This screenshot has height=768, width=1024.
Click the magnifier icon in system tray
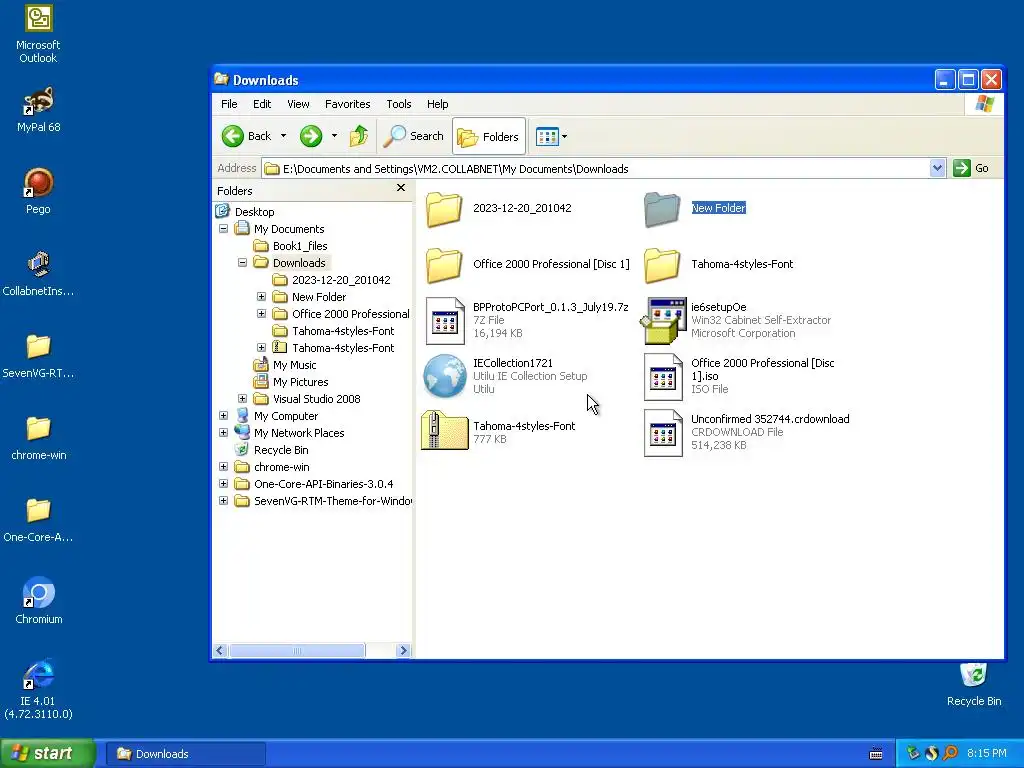coord(950,753)
